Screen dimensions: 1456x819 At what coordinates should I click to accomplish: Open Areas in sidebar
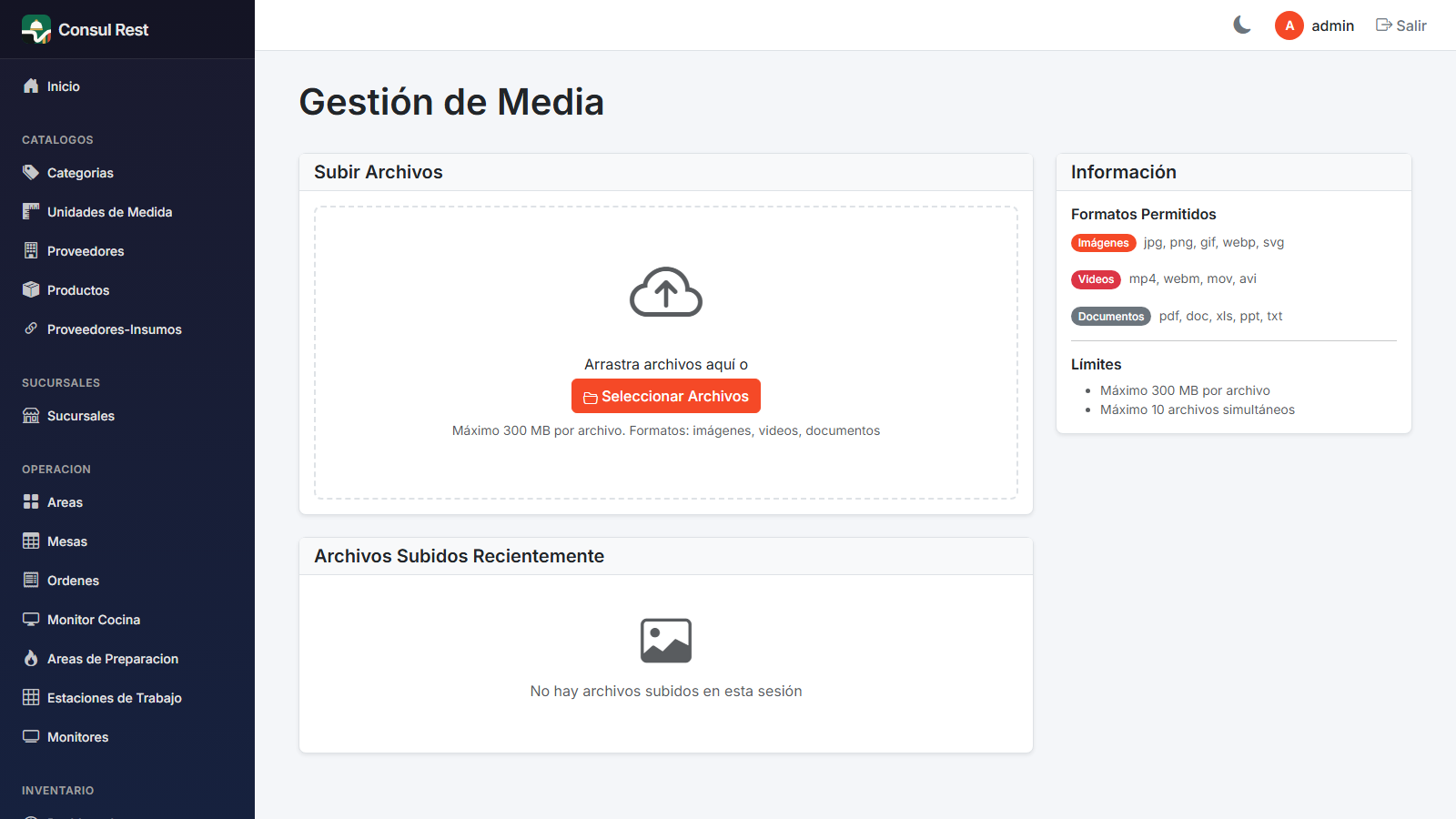[x=127, y=502]
